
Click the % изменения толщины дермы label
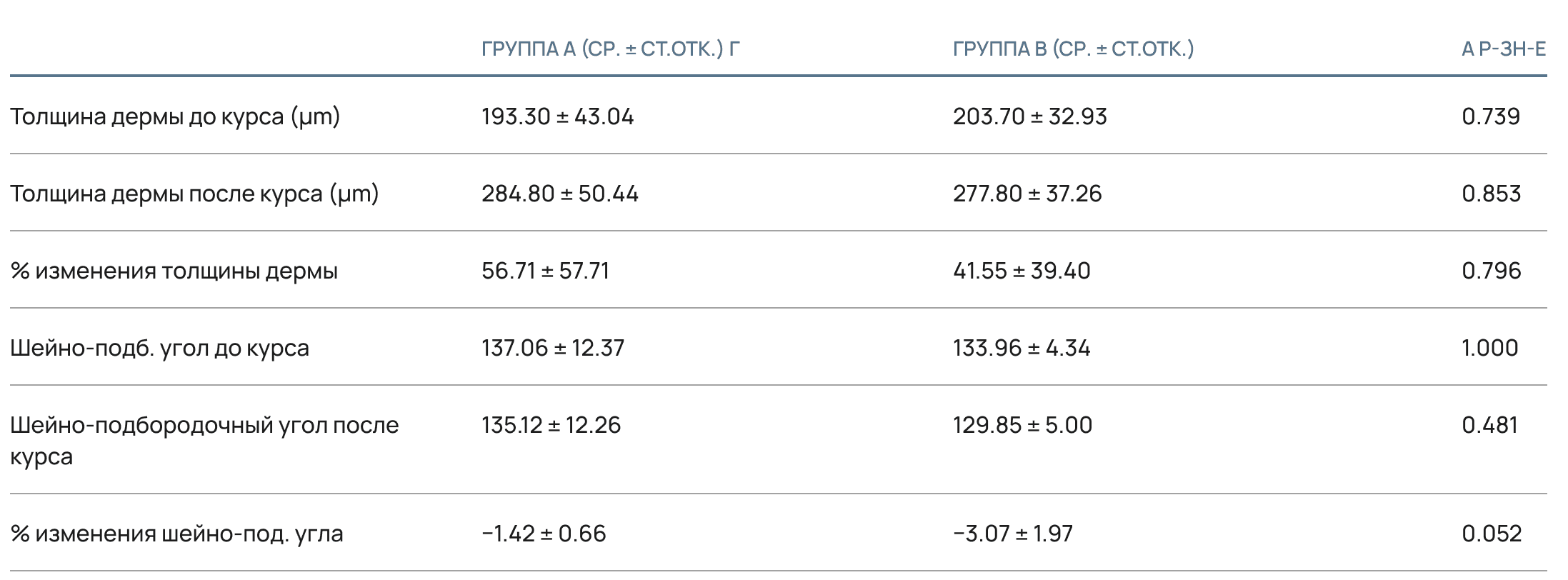click(x=174, y=271)
